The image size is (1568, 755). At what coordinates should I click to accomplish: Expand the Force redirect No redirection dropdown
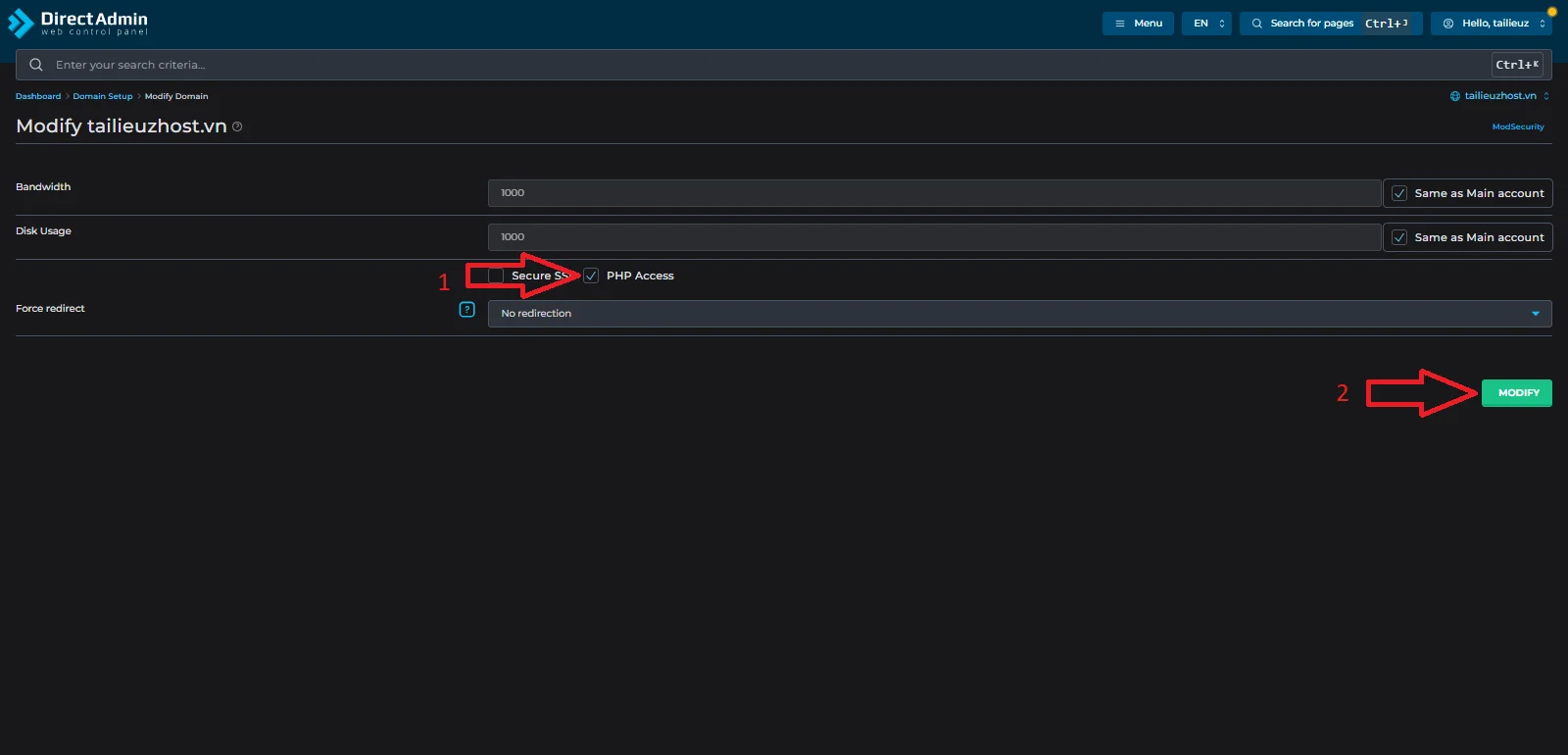[1019, 314]
